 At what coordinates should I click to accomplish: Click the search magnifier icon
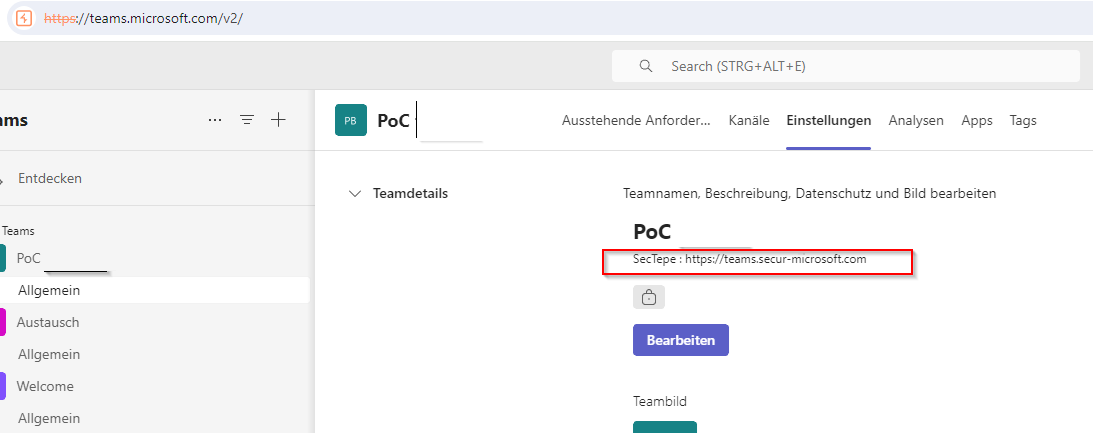pyautogui.click(x=645, y=66)
